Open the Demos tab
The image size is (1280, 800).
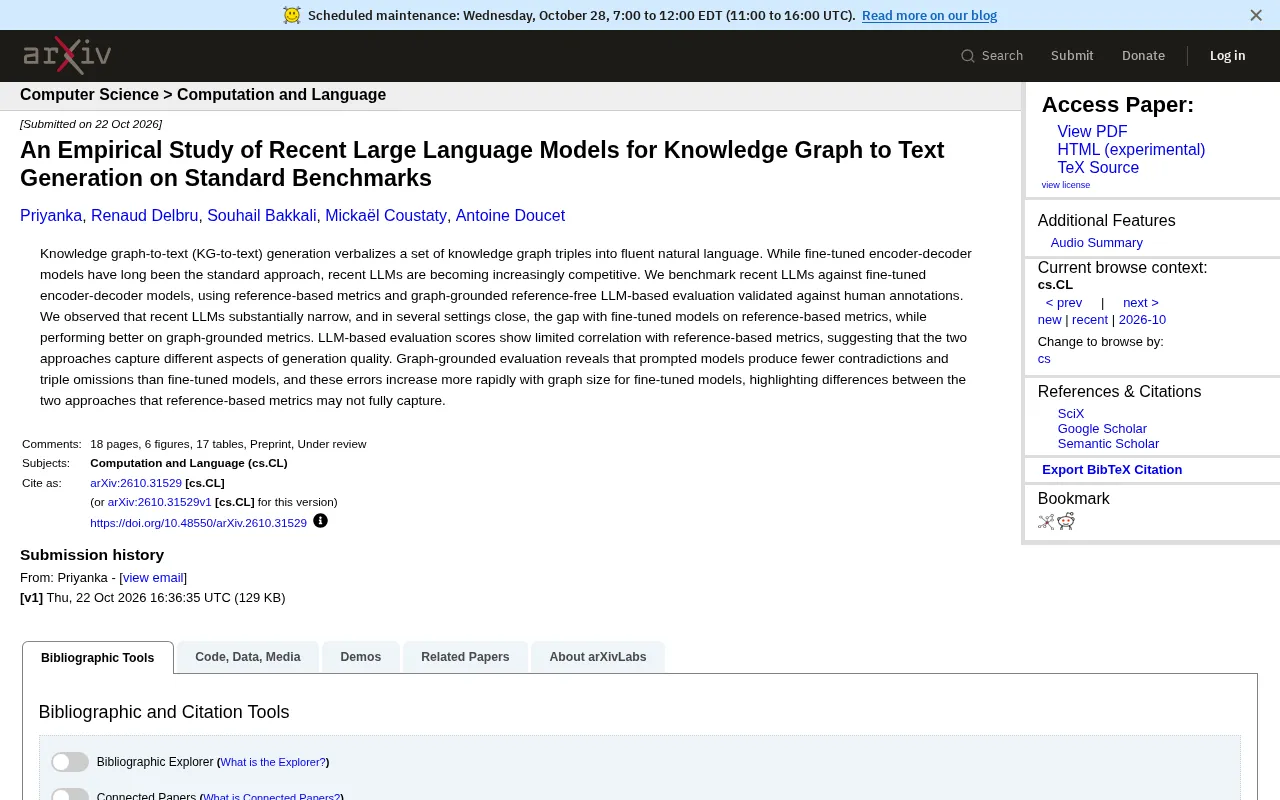click(x=361, y=657)
